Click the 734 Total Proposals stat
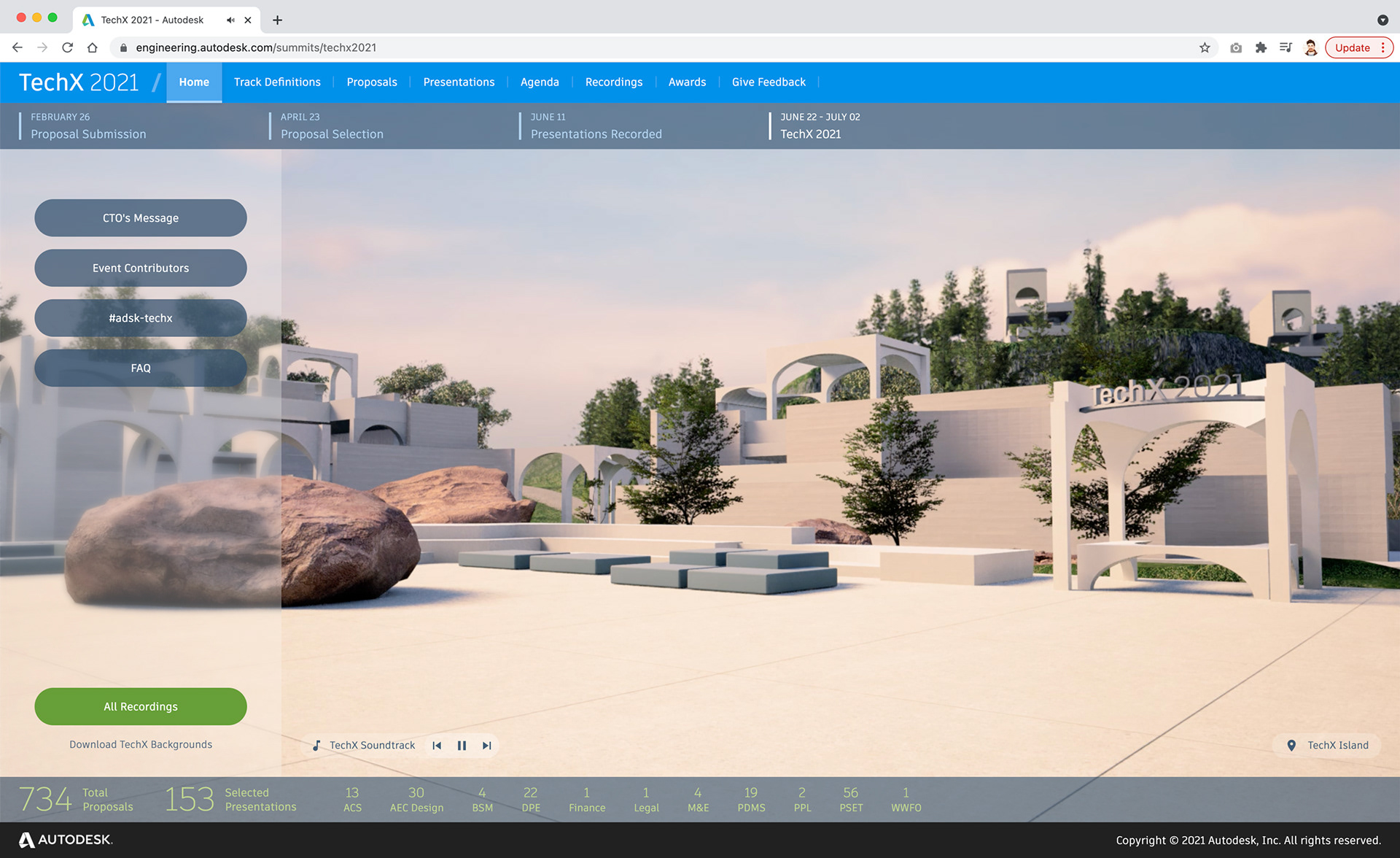The width and height of the screenshot is (1400, 858). pyautogui.click(x=76, y=800)
